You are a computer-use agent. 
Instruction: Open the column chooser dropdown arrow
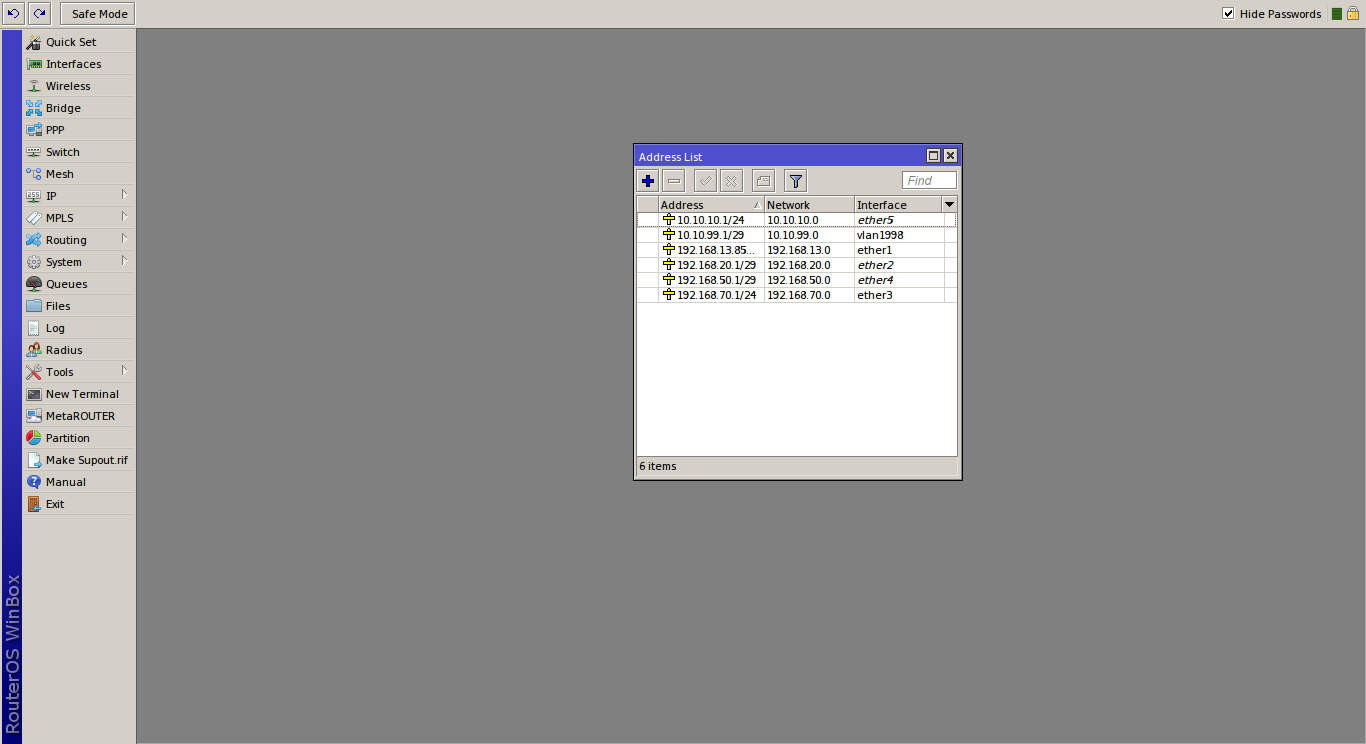950,204
